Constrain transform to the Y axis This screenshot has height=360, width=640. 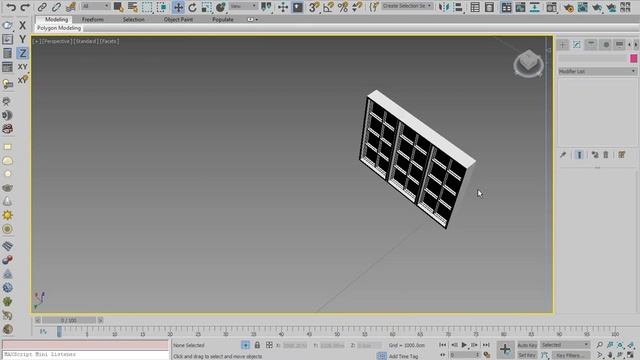[22, 39]
